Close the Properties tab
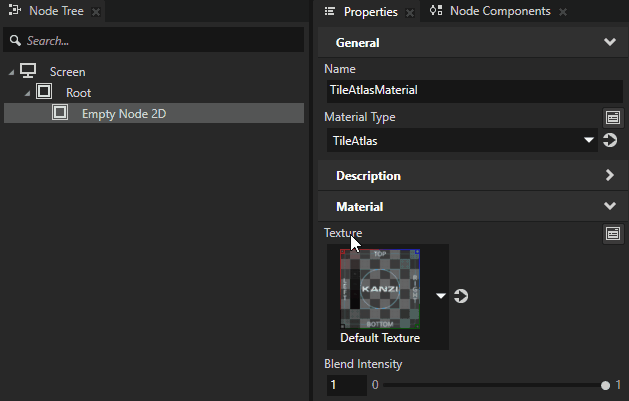Image resolution: width=629 pixels, height=401 pixels. pyautogui.click(x=410, y=13)
